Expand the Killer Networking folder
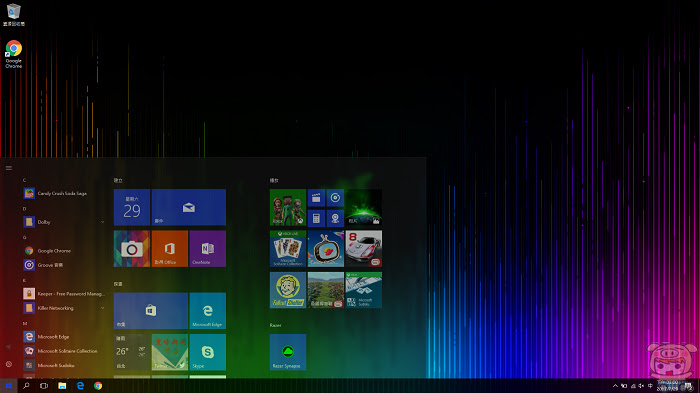This screenshot has width=700, height=393. 103,308
